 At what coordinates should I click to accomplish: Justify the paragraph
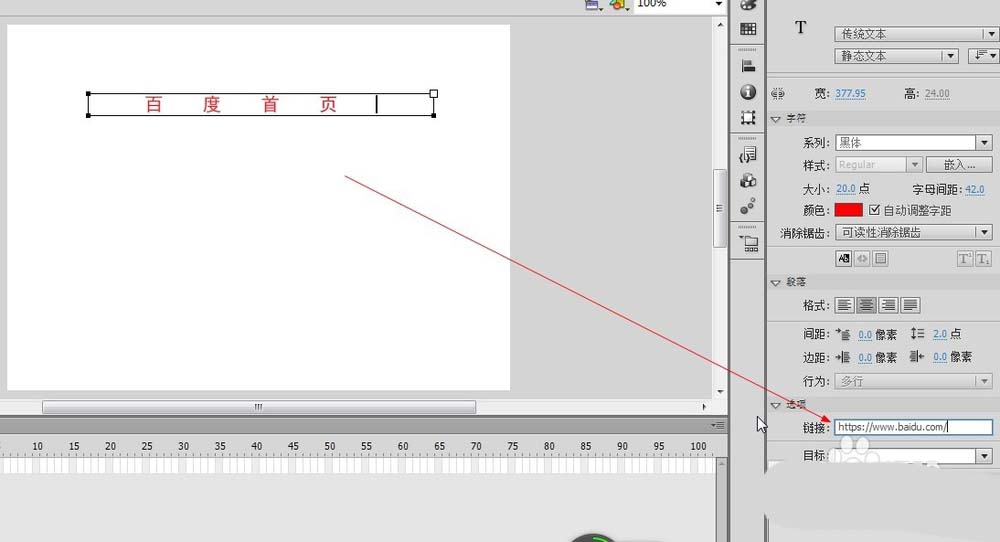pos(910,305)
